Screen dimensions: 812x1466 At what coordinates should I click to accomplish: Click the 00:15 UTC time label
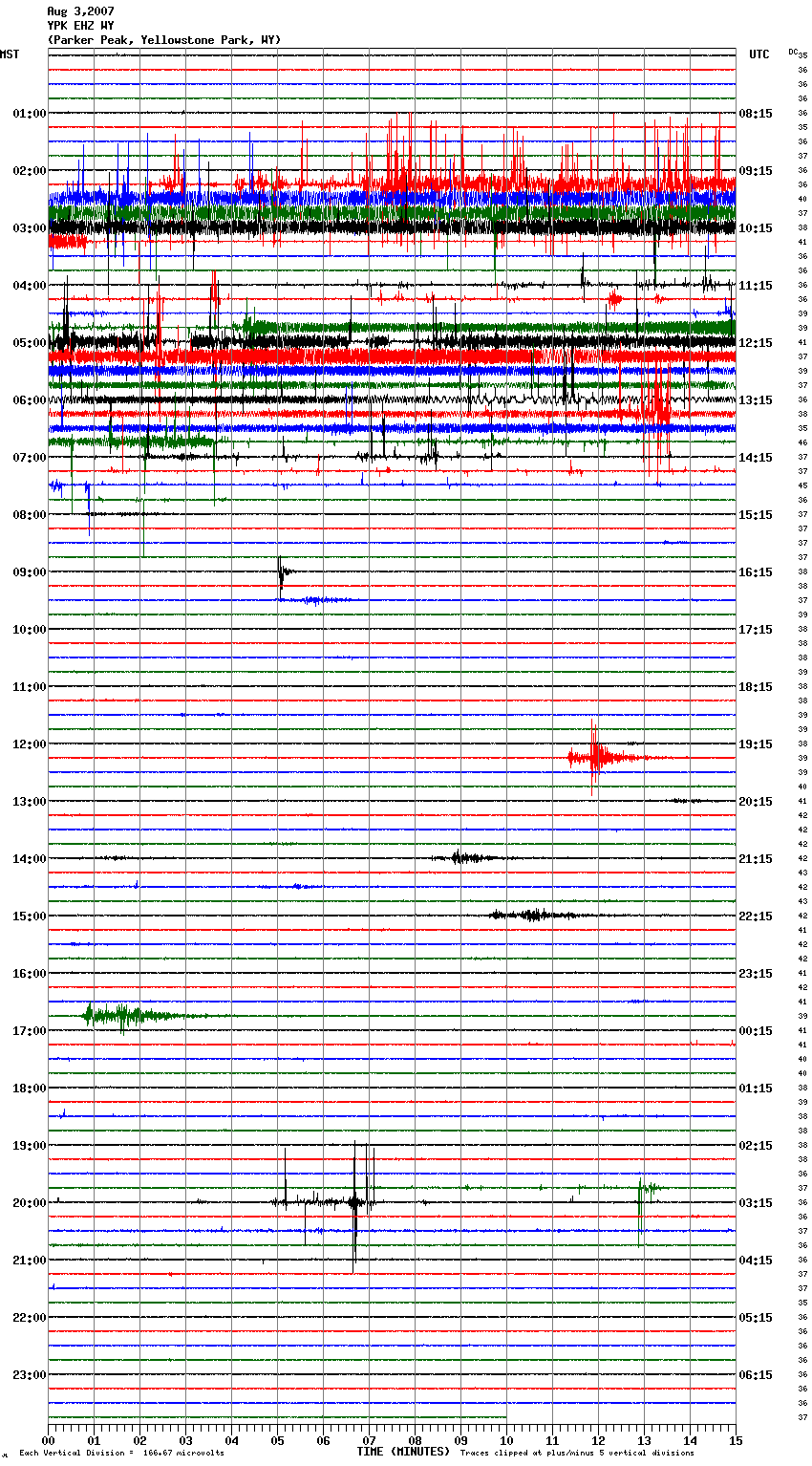[756, 1030]
